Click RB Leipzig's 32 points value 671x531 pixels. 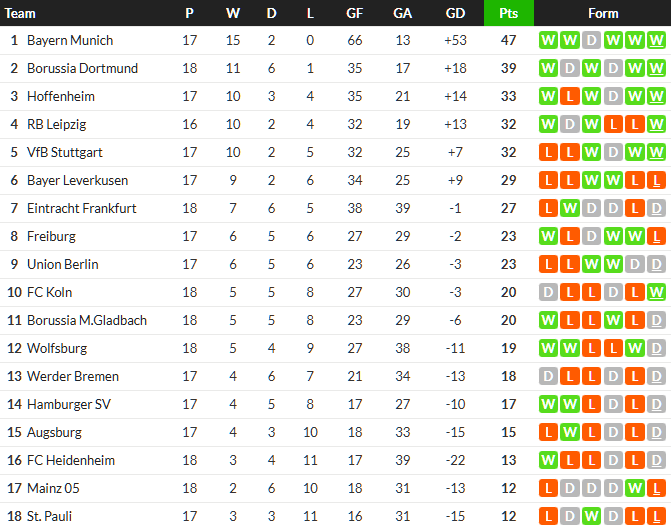coord(508,125)
